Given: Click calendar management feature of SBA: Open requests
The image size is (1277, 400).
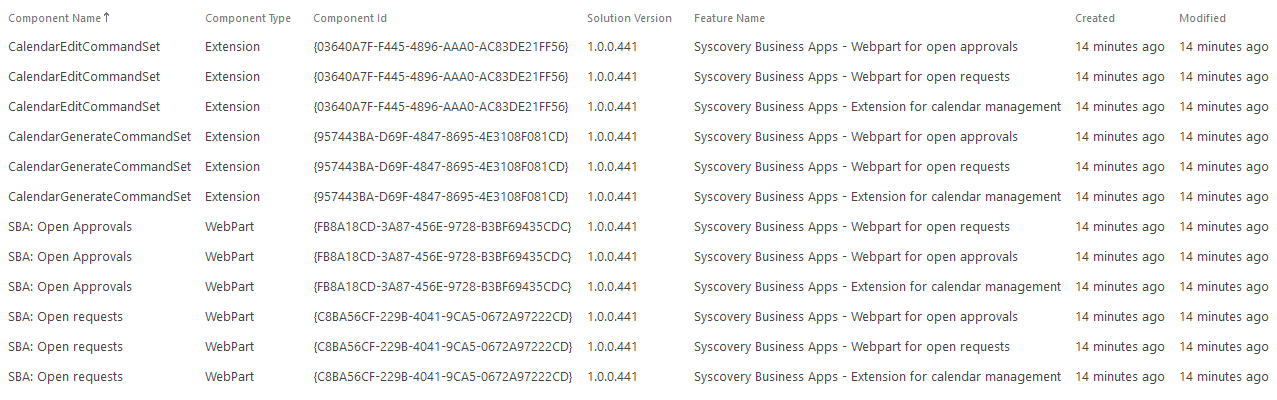Looking at the screenshot, I should (x=878, y=377).
